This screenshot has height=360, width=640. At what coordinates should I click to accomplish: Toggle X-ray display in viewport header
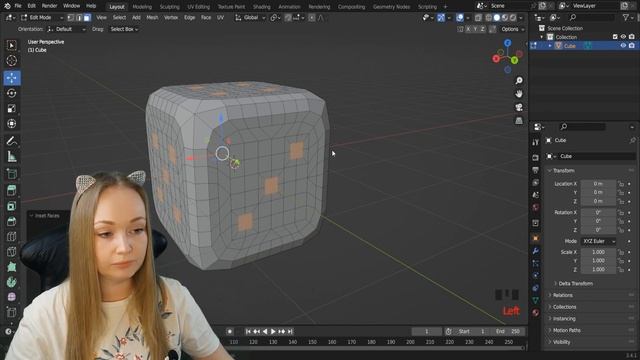click(478, 18)
